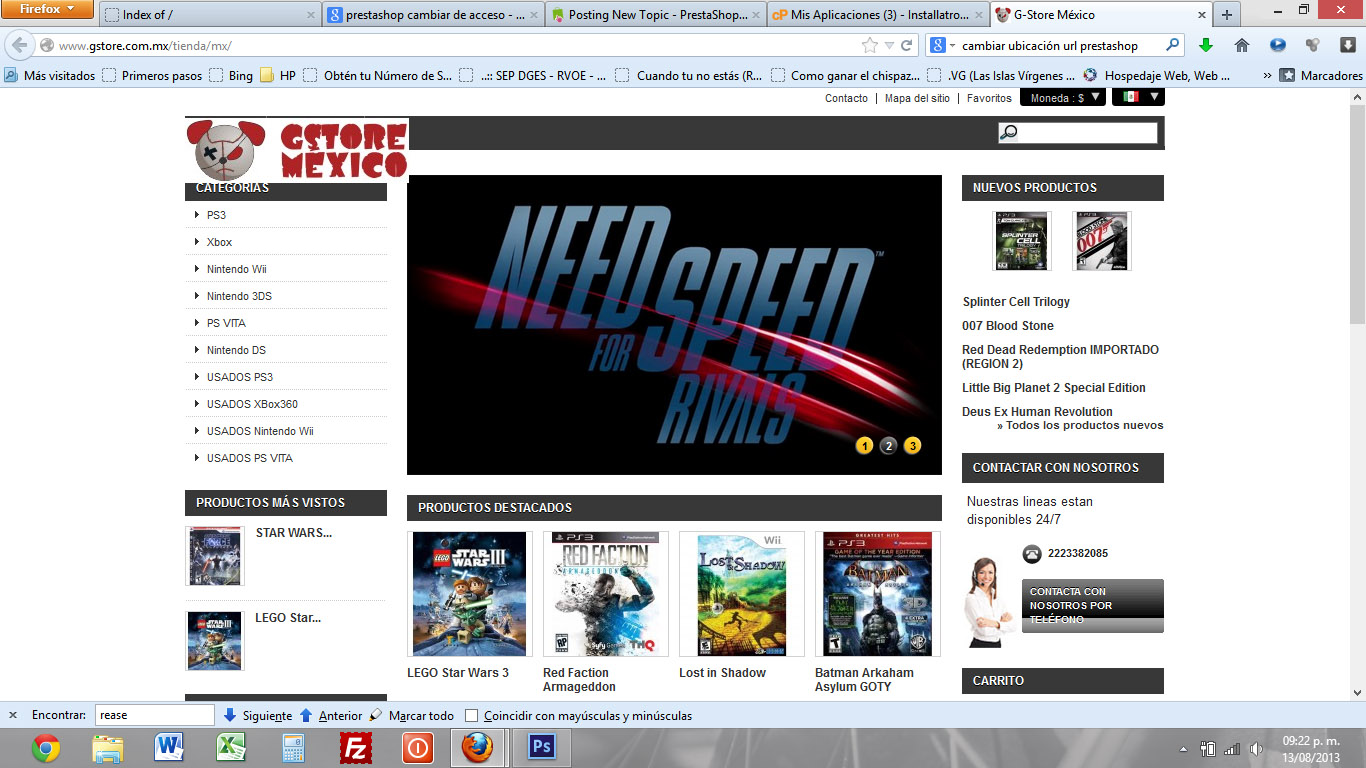Open the Firefox application menu
Viewport: 1366px width, 768px height.
tap(47, 10)
